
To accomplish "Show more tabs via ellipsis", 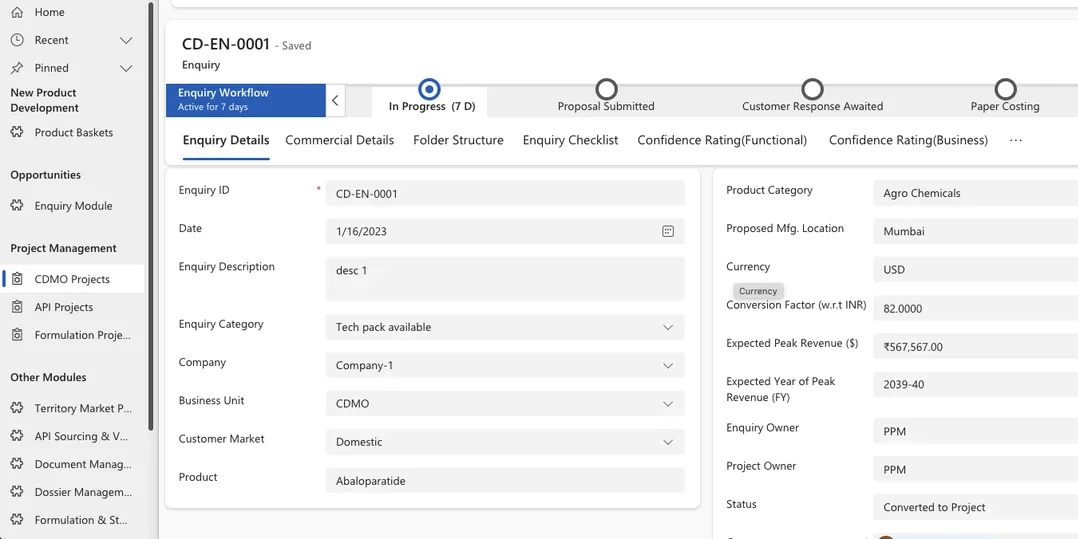I will click(x=1015, y=140).
